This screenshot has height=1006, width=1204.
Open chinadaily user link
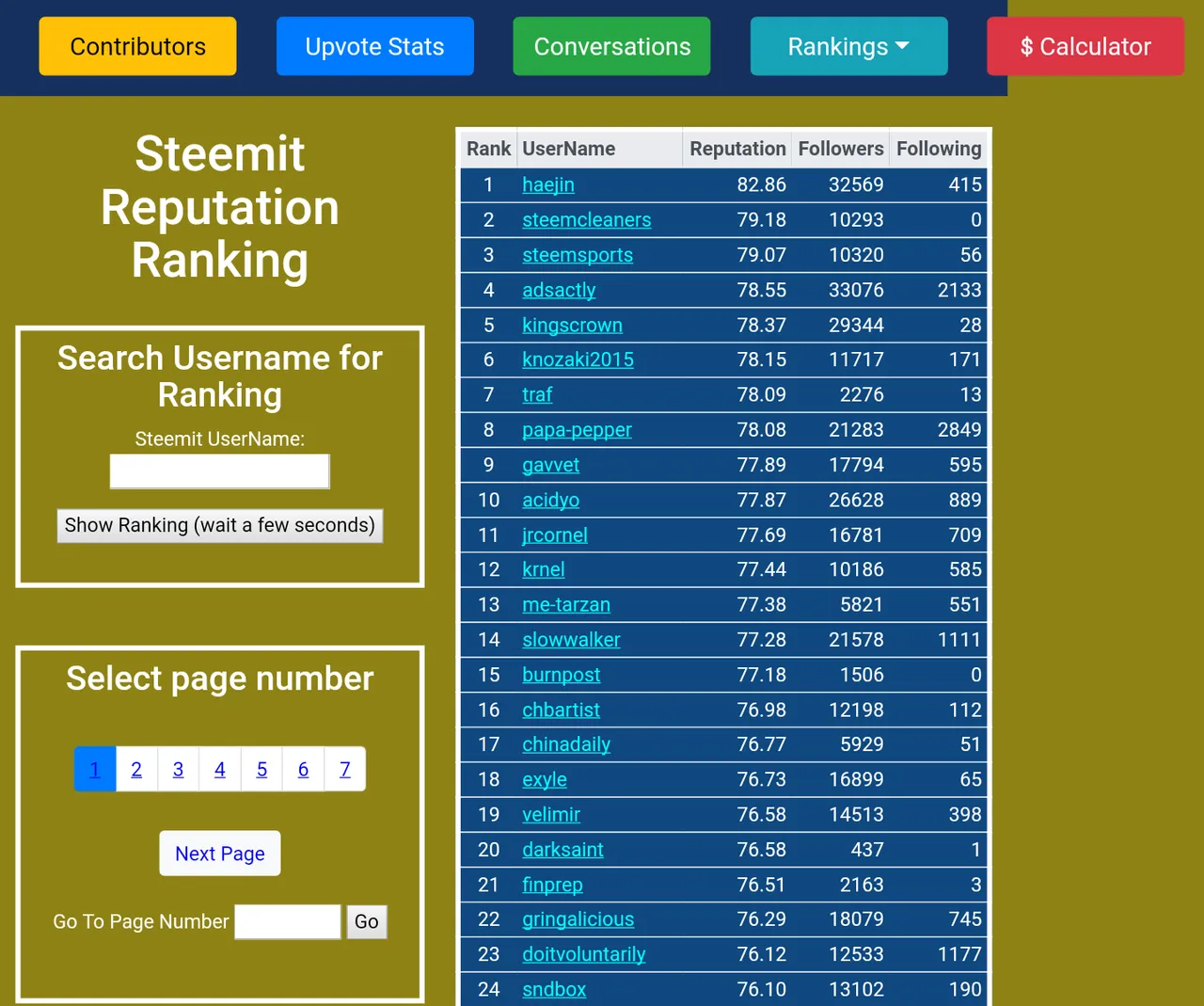click(566, 744)
